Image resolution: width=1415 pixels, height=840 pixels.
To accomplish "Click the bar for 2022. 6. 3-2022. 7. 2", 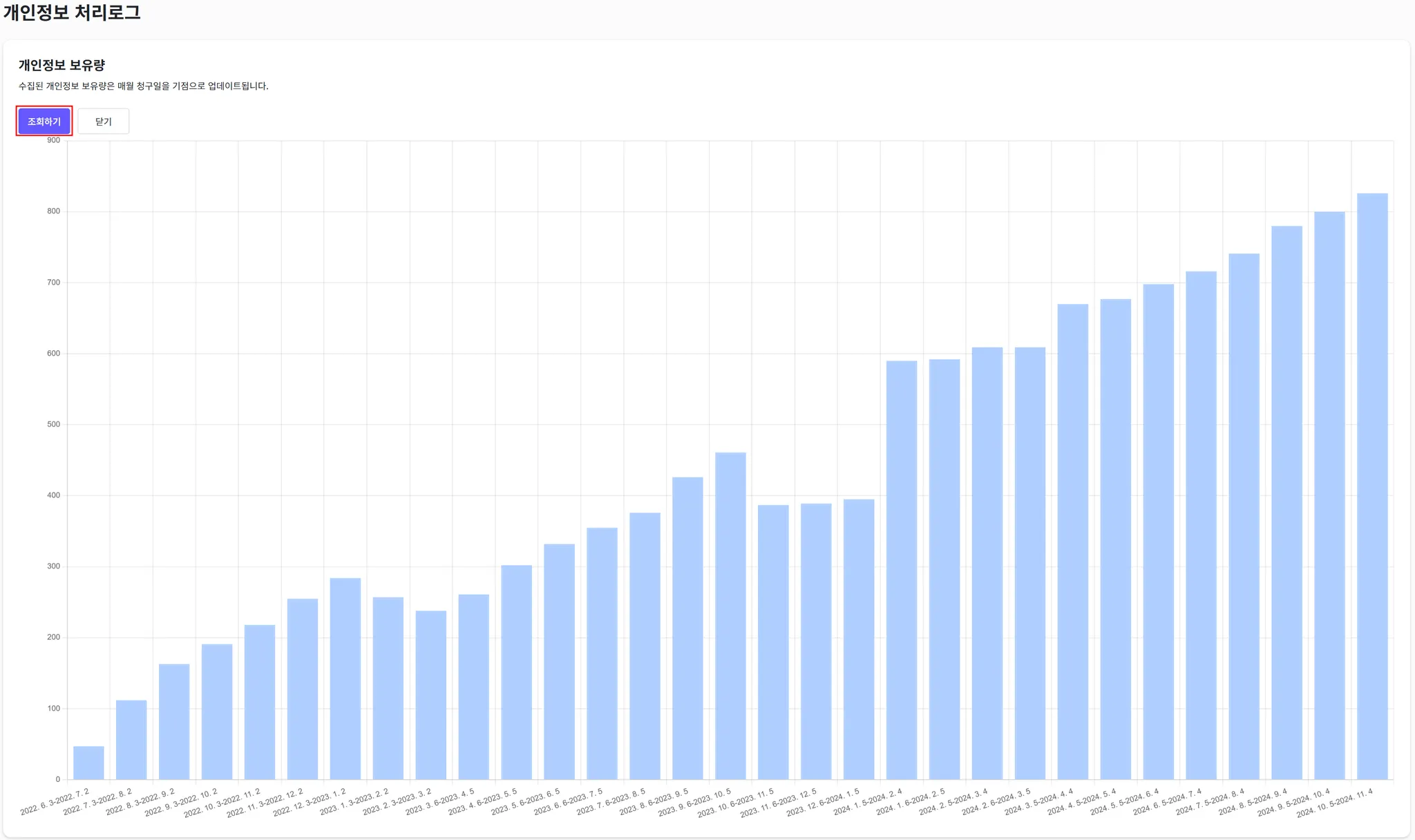I will tap(88, 763).
